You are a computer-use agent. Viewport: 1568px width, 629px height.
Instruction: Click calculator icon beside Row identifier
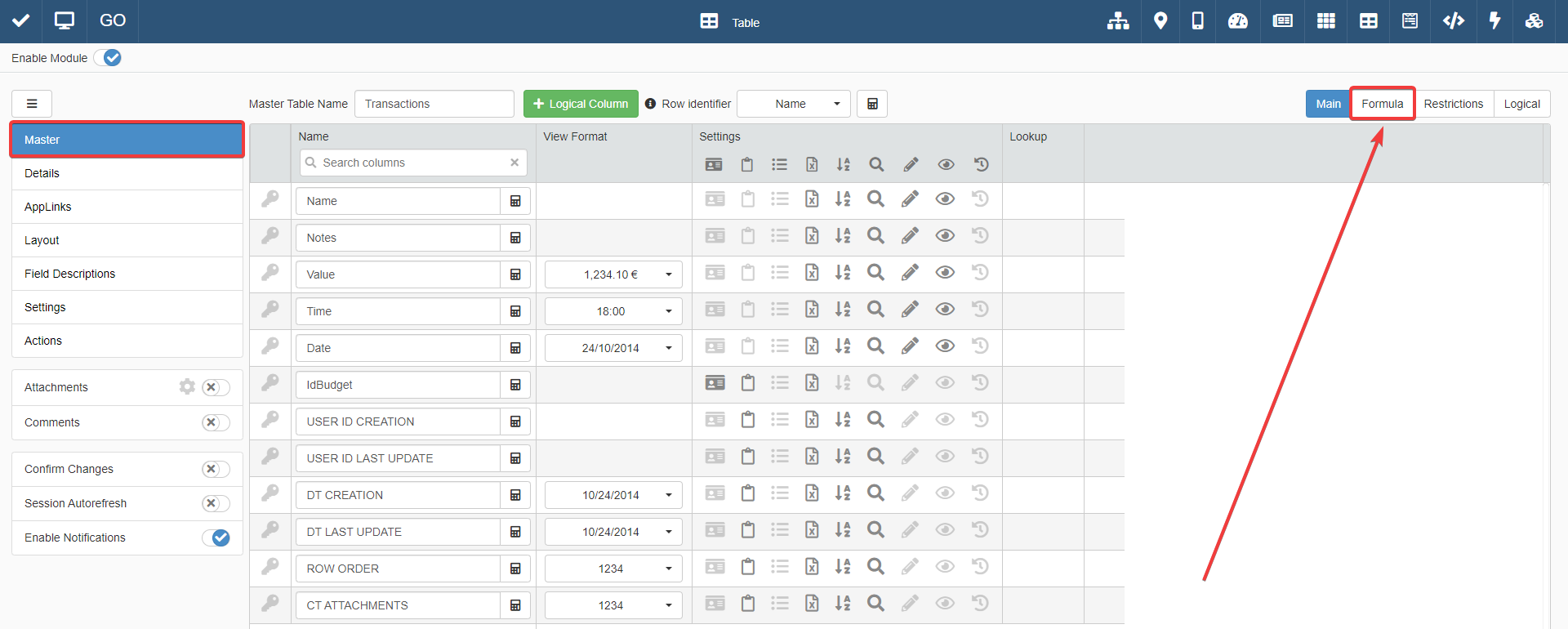872,104
